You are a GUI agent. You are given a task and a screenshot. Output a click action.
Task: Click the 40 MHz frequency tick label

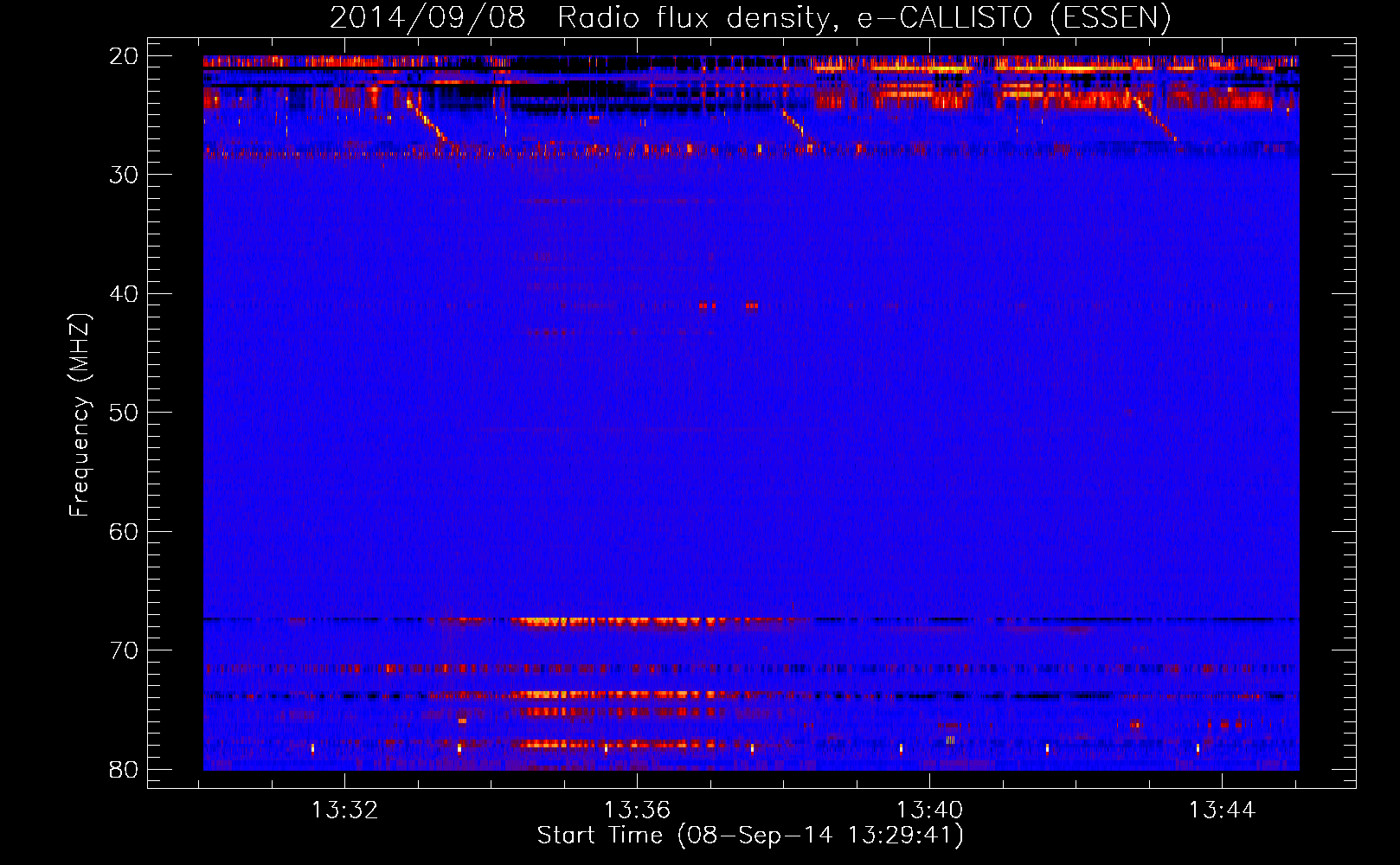pyautogui.click(x=124, y=294)
